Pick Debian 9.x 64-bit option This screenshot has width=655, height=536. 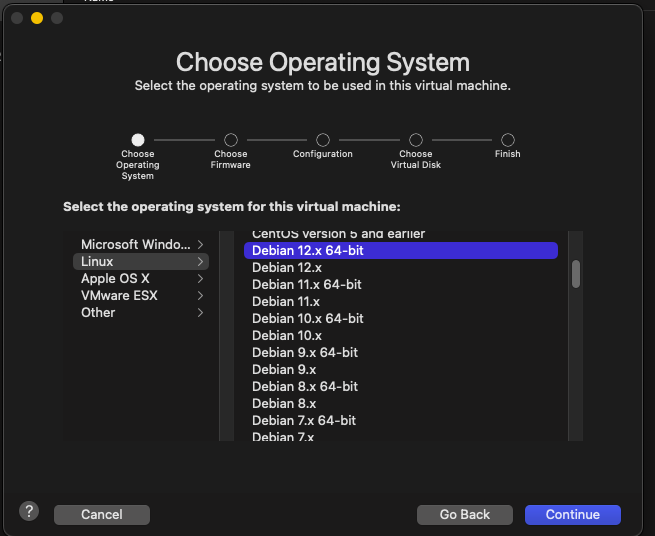304,353
